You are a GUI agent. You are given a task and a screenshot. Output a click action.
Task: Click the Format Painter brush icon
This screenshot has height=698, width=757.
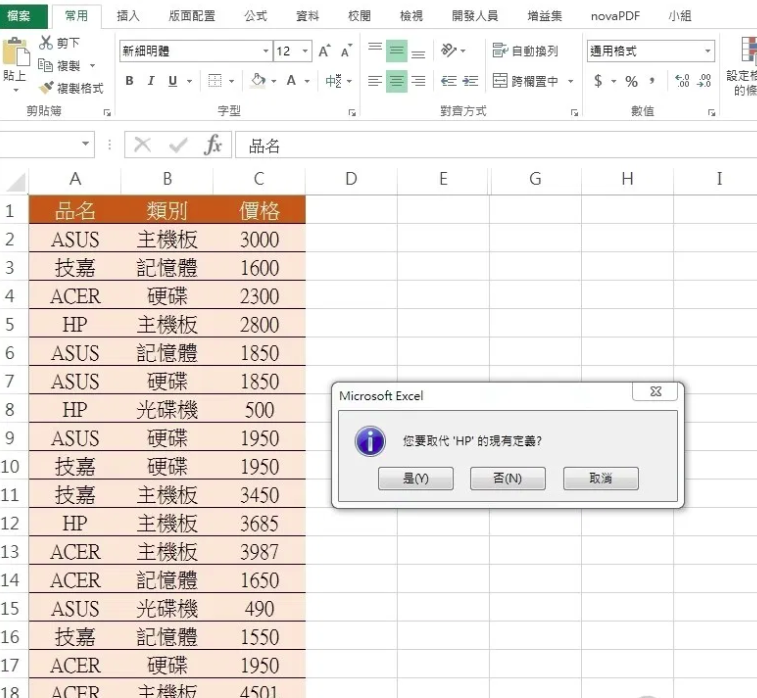46,87
